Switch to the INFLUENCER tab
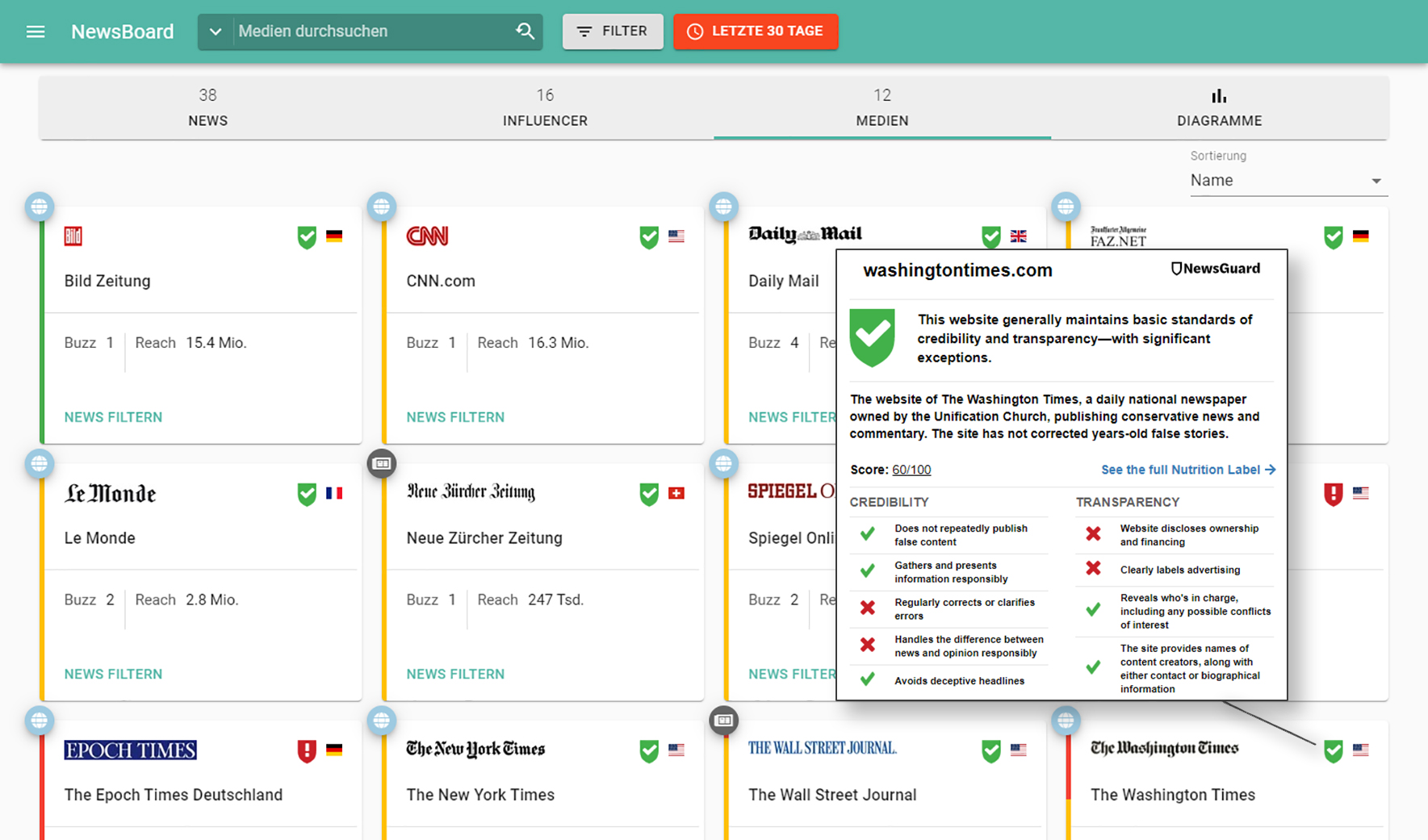 click(x=545, y=107)
